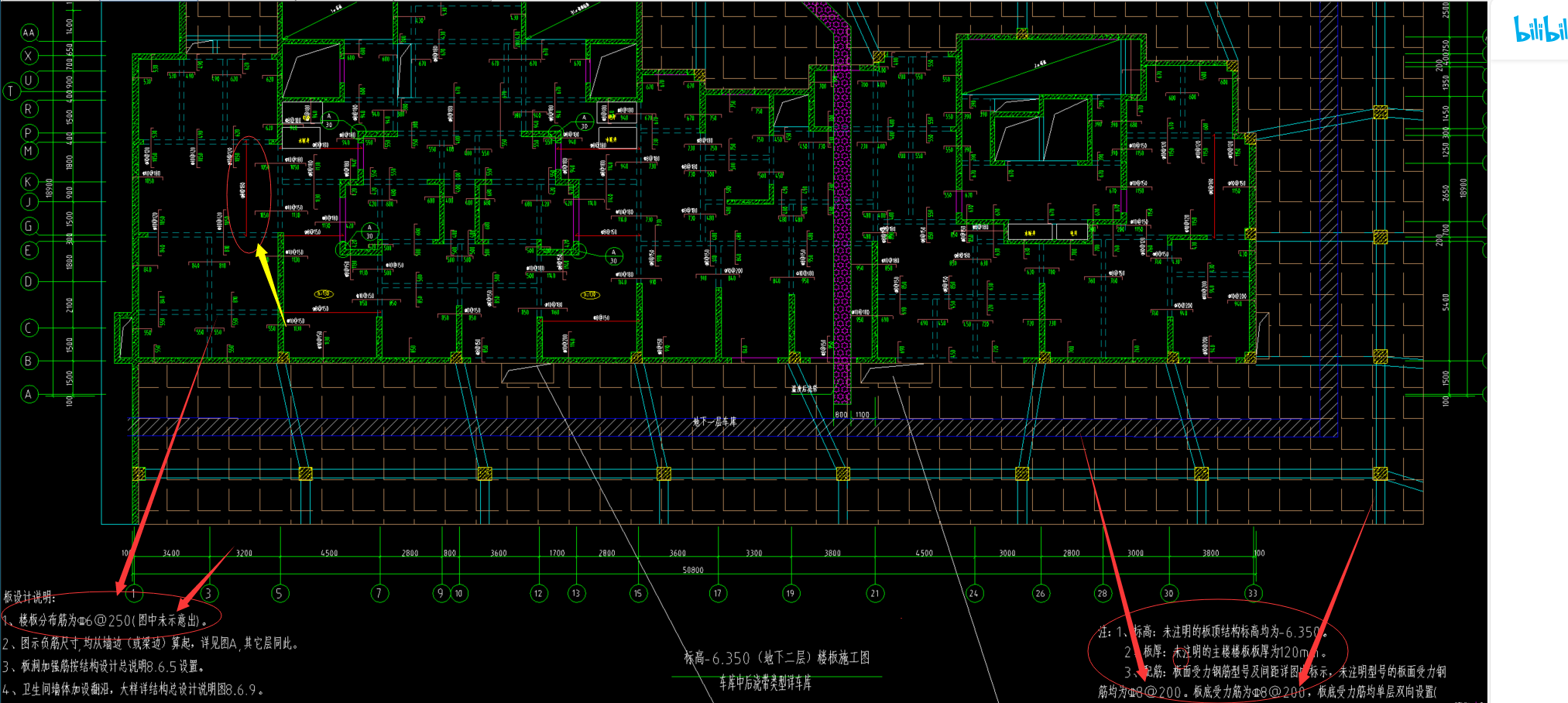The height and width of the screenshot is (703, 1568).
Task: Pick the J axis bubble on left
Action: pos(29,202)
